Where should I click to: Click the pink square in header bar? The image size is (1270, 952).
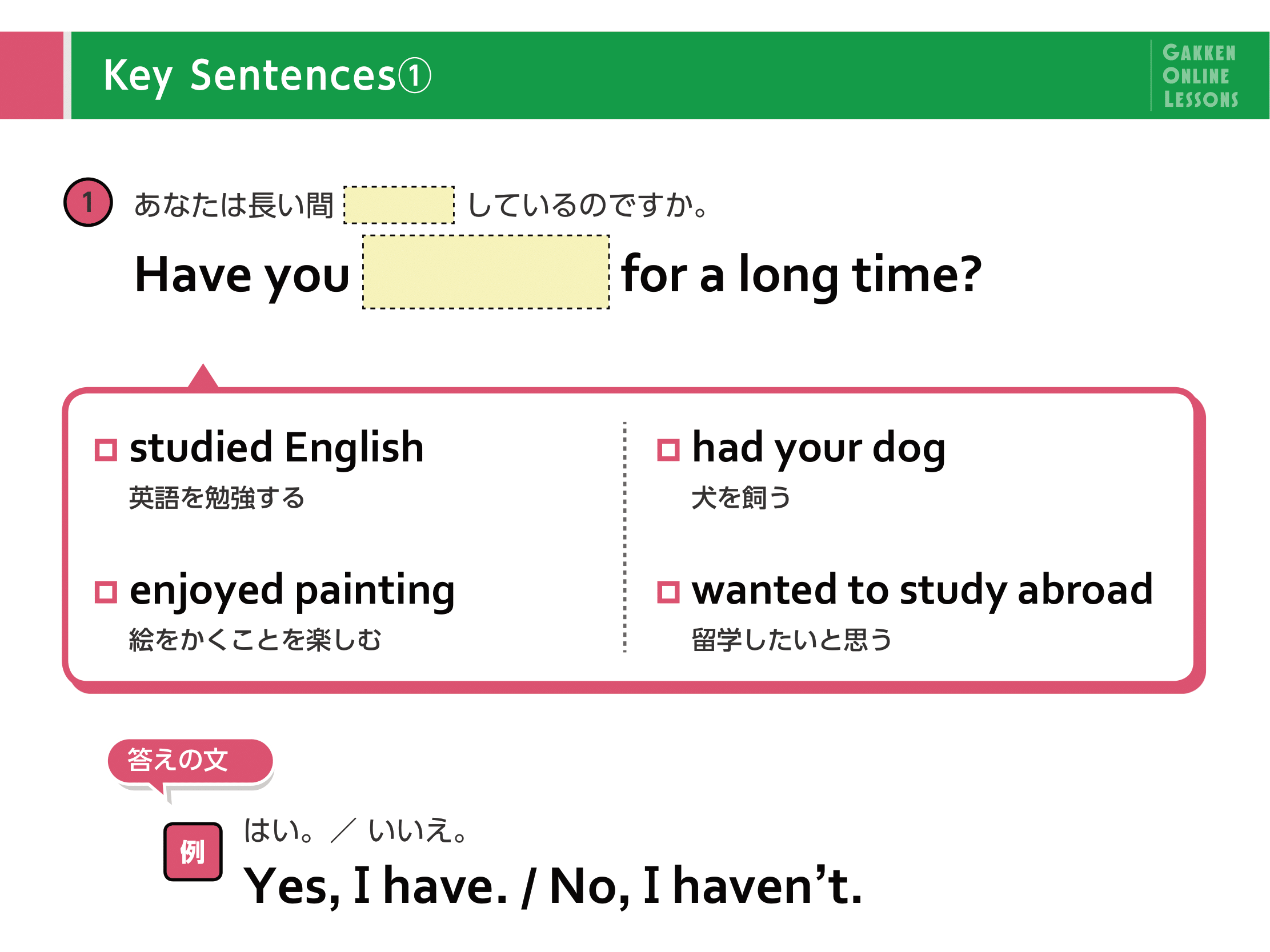click(31, 75)
